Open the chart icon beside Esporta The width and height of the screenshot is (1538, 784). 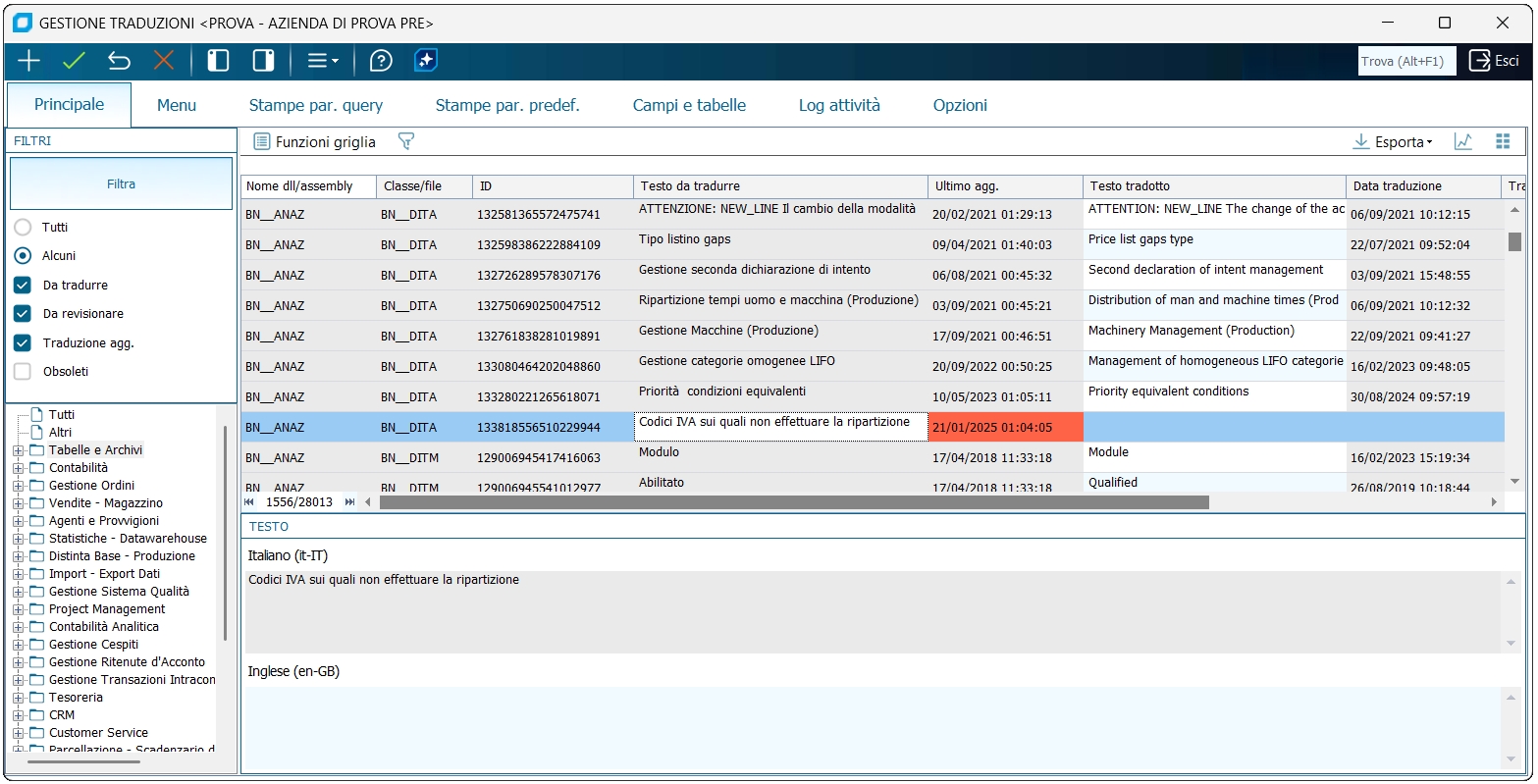[x=1462, y=141]
